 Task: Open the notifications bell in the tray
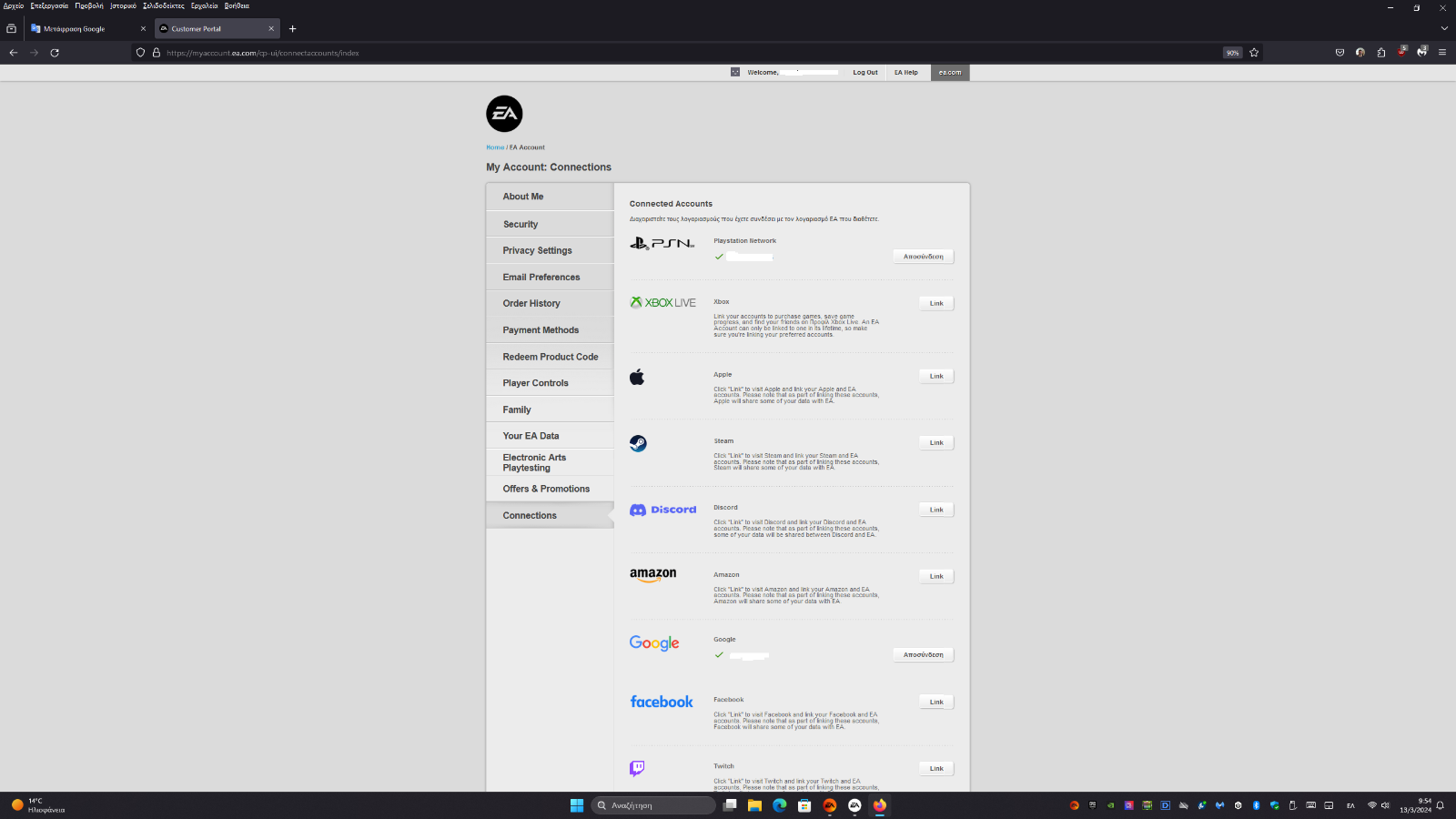pos(1441,805)
